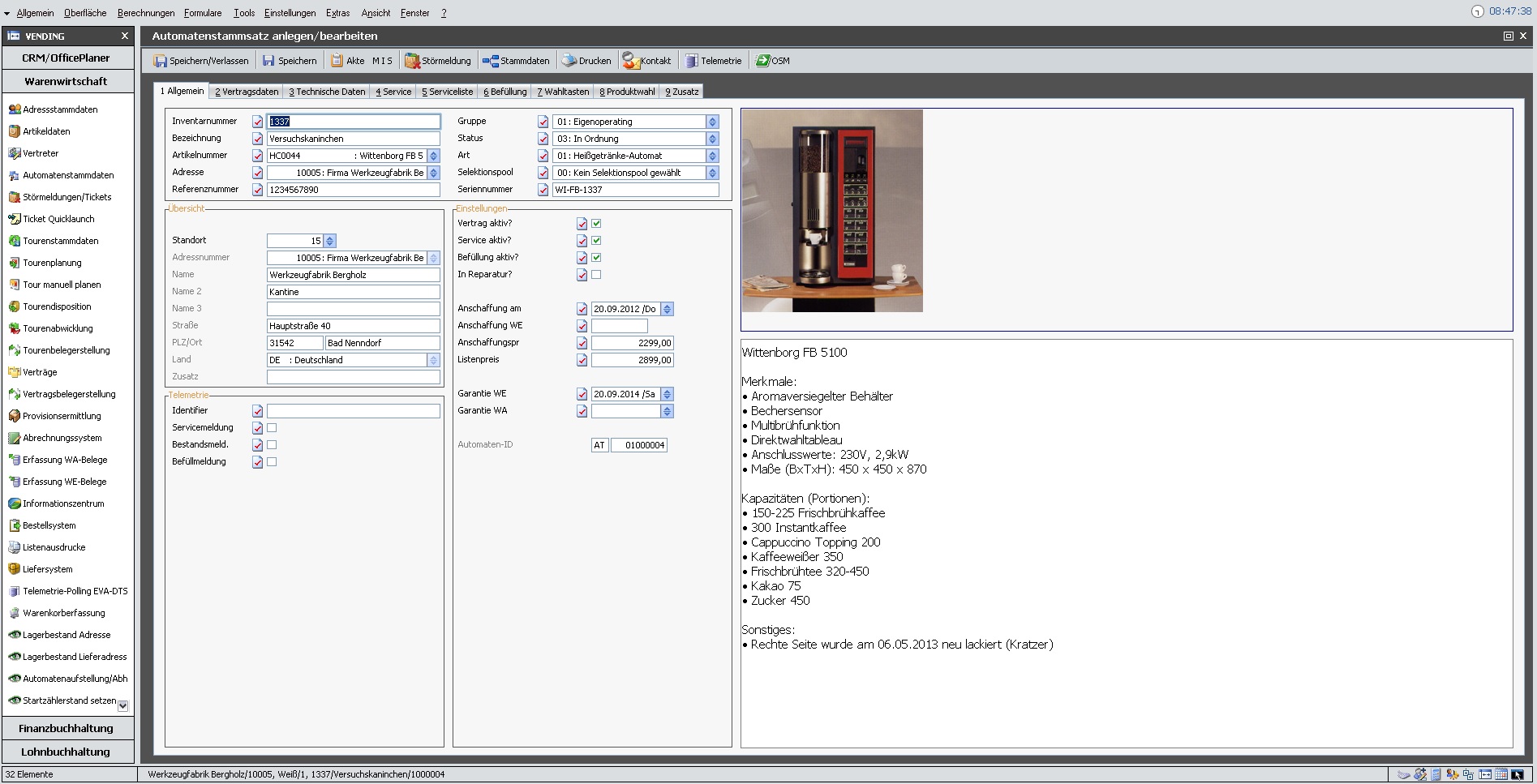1537x784 pixels.
Task: Open Automatenstammdaten in the sidebar
Action: [x=68, y=175]
